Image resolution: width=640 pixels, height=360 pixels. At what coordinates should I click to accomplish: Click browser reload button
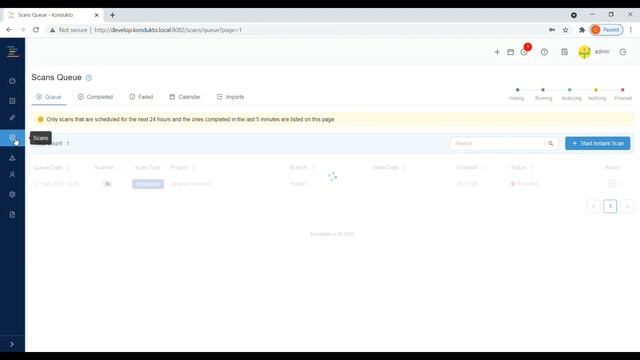click(x=36, y=30)
